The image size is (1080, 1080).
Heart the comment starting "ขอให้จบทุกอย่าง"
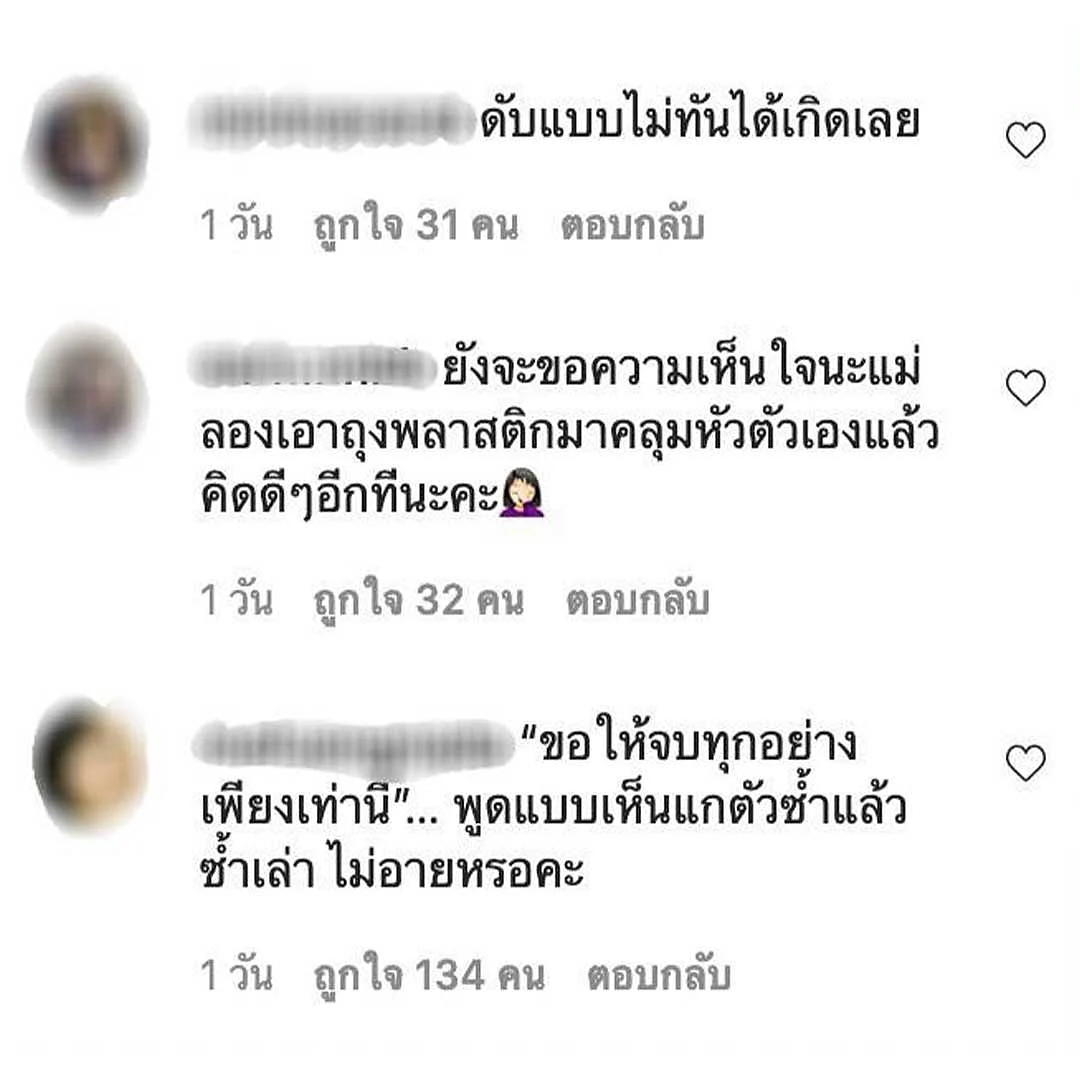click(x=1026, y=762)
